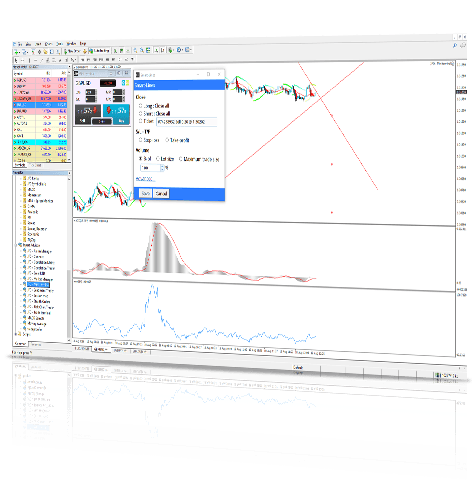Select the 'Long: Close all' radio option

[141, 106]
